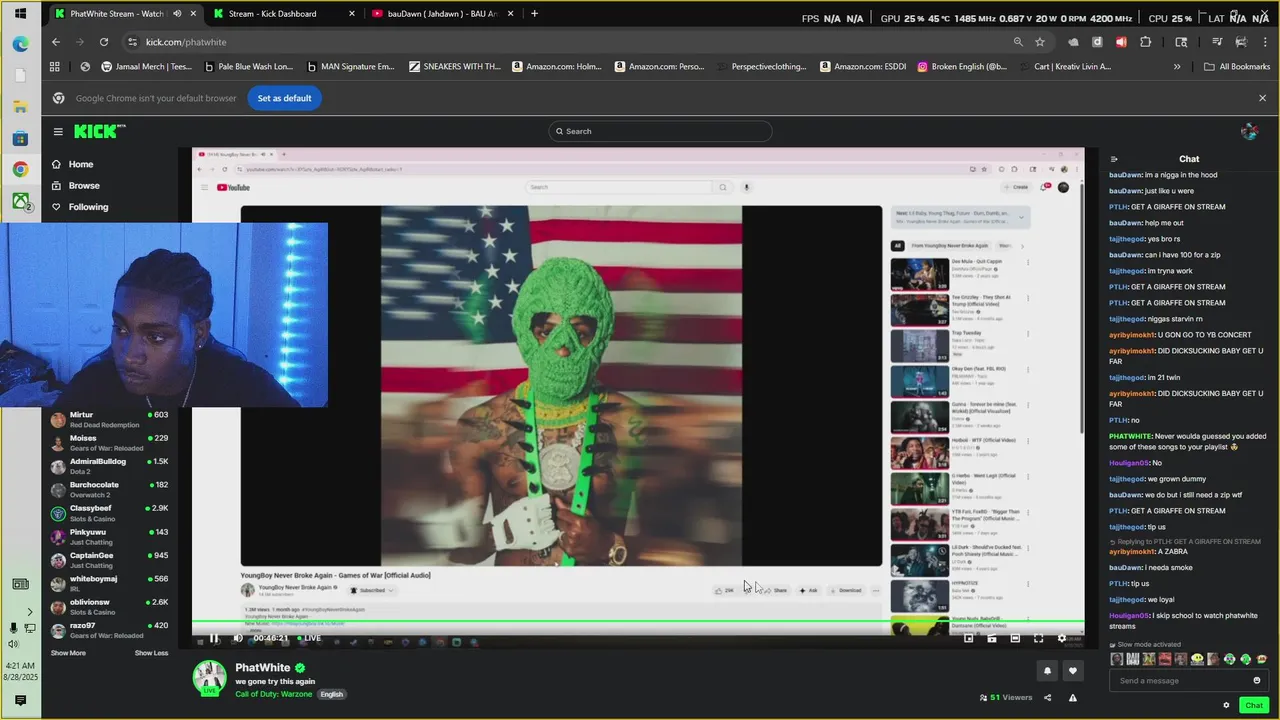Open emote picker in message box
The height and width of the screenshot is (720, 1280).
coord(1257,681)
